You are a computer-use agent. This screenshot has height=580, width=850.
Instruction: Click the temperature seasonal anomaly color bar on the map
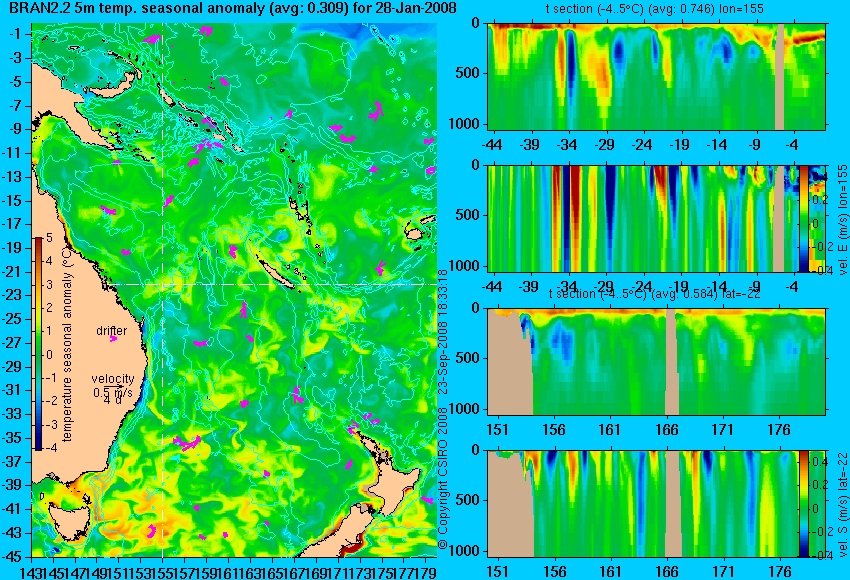coord(39,344)
